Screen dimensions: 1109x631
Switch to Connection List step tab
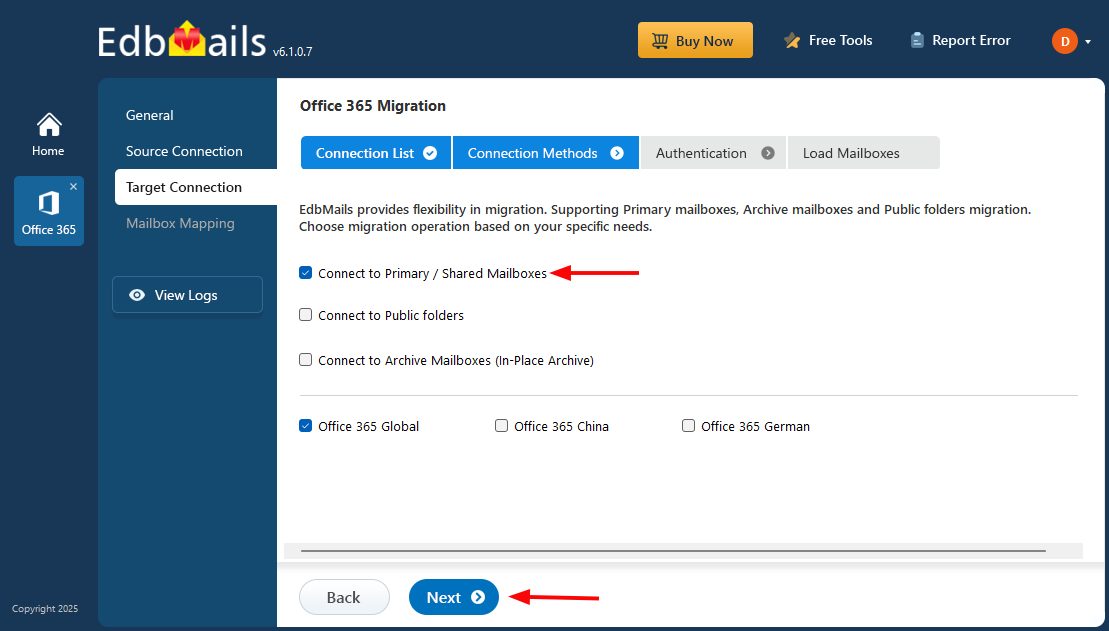376,153
